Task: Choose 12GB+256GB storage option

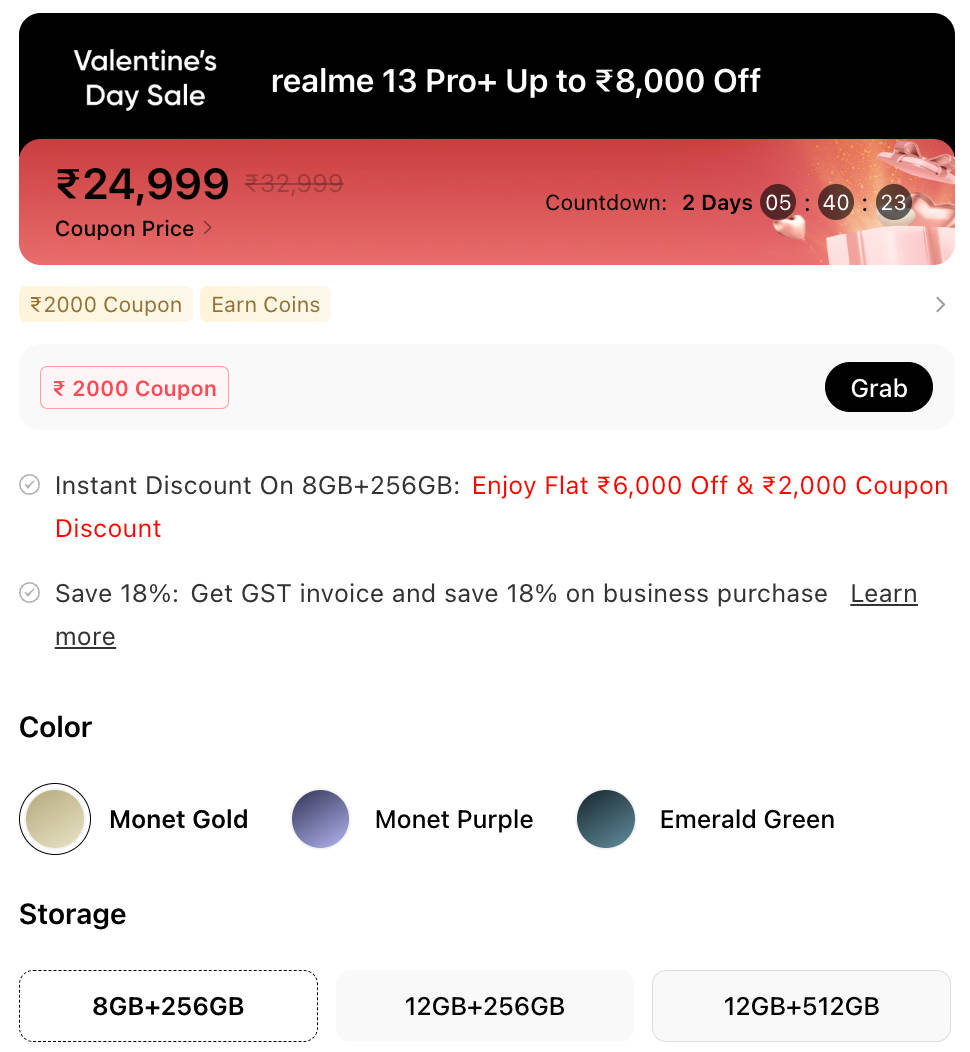Action: (x=484, y=1006)
